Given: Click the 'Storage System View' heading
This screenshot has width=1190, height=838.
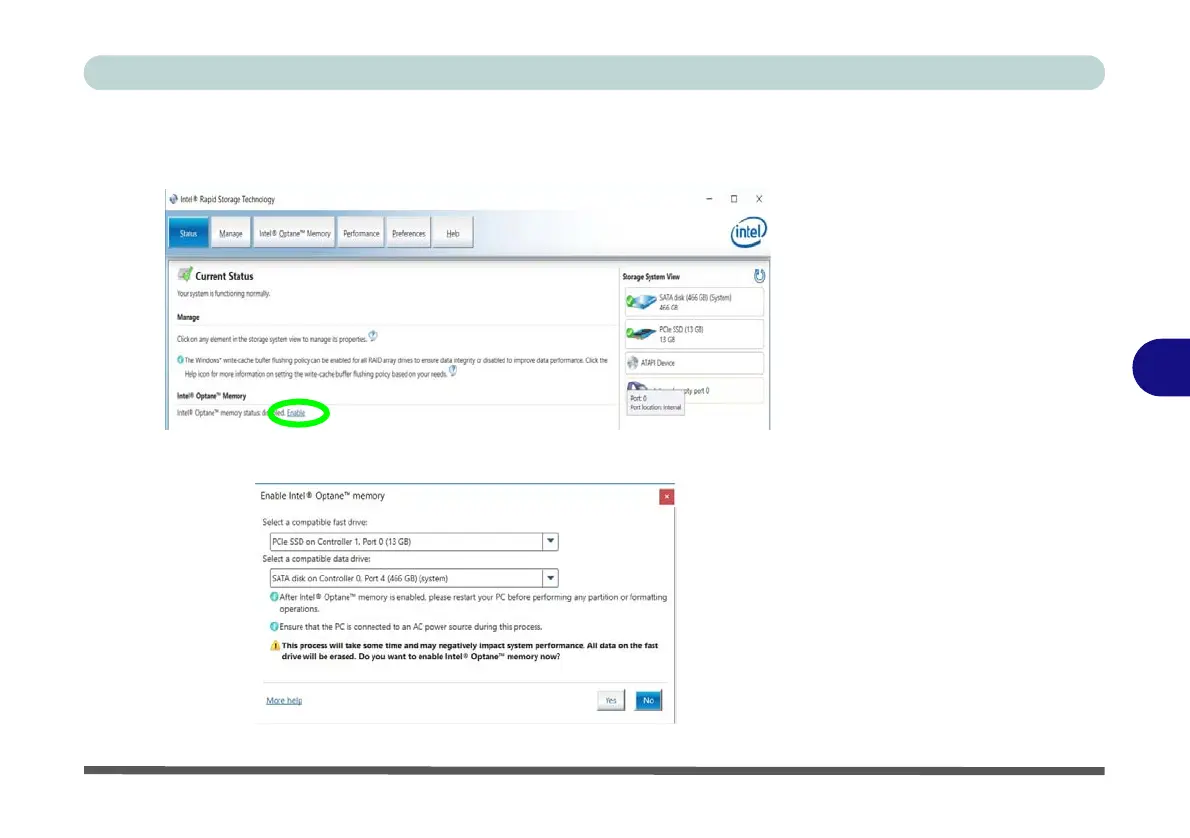Looking at the screenshot, I should tap(651, 277).
